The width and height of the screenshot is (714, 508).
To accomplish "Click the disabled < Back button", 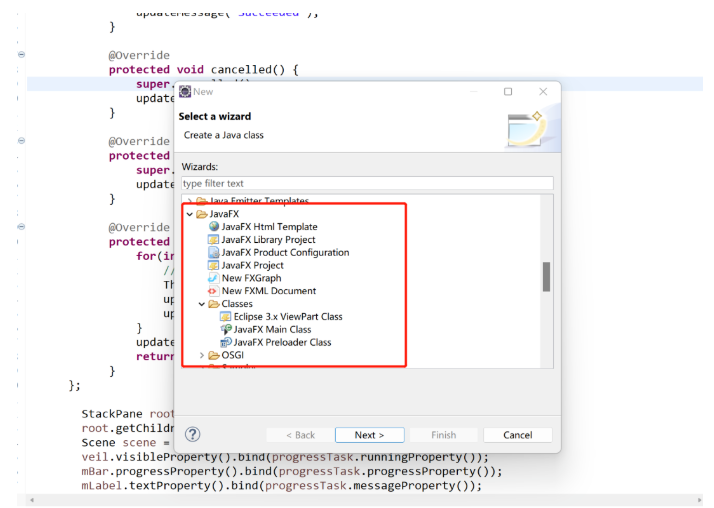I will tap(301, 435).
